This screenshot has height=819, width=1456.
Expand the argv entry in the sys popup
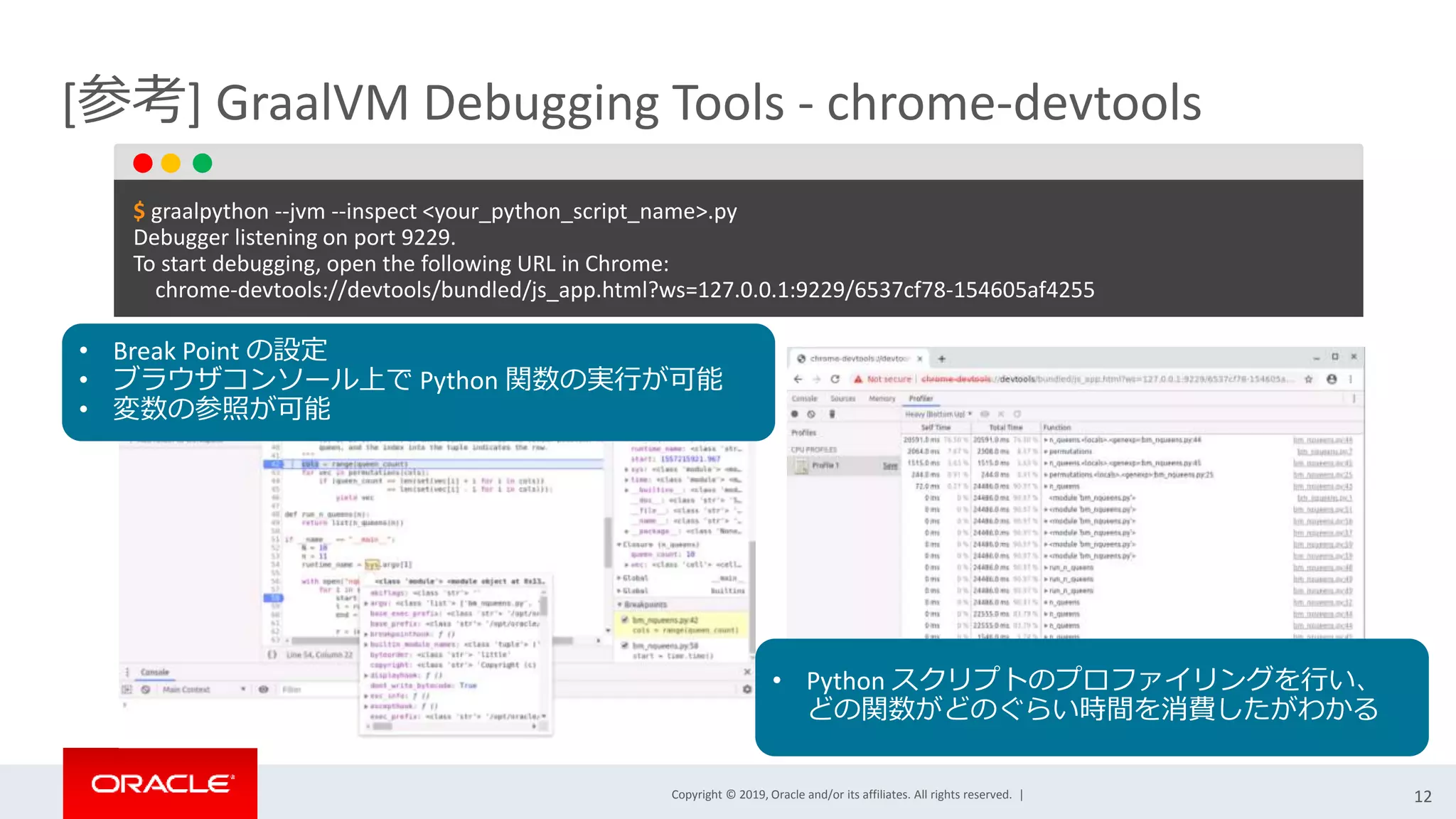click(367, 604)
